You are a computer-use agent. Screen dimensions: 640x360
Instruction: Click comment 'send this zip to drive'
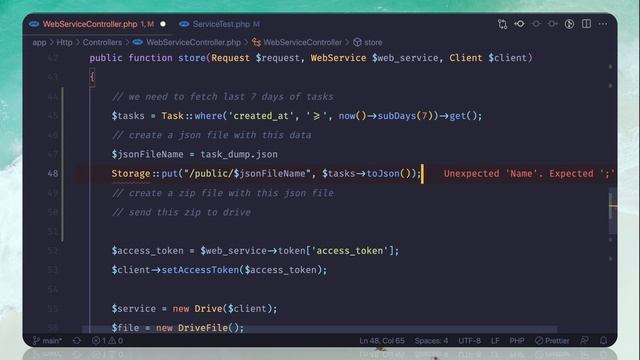[x=181, y=212]
